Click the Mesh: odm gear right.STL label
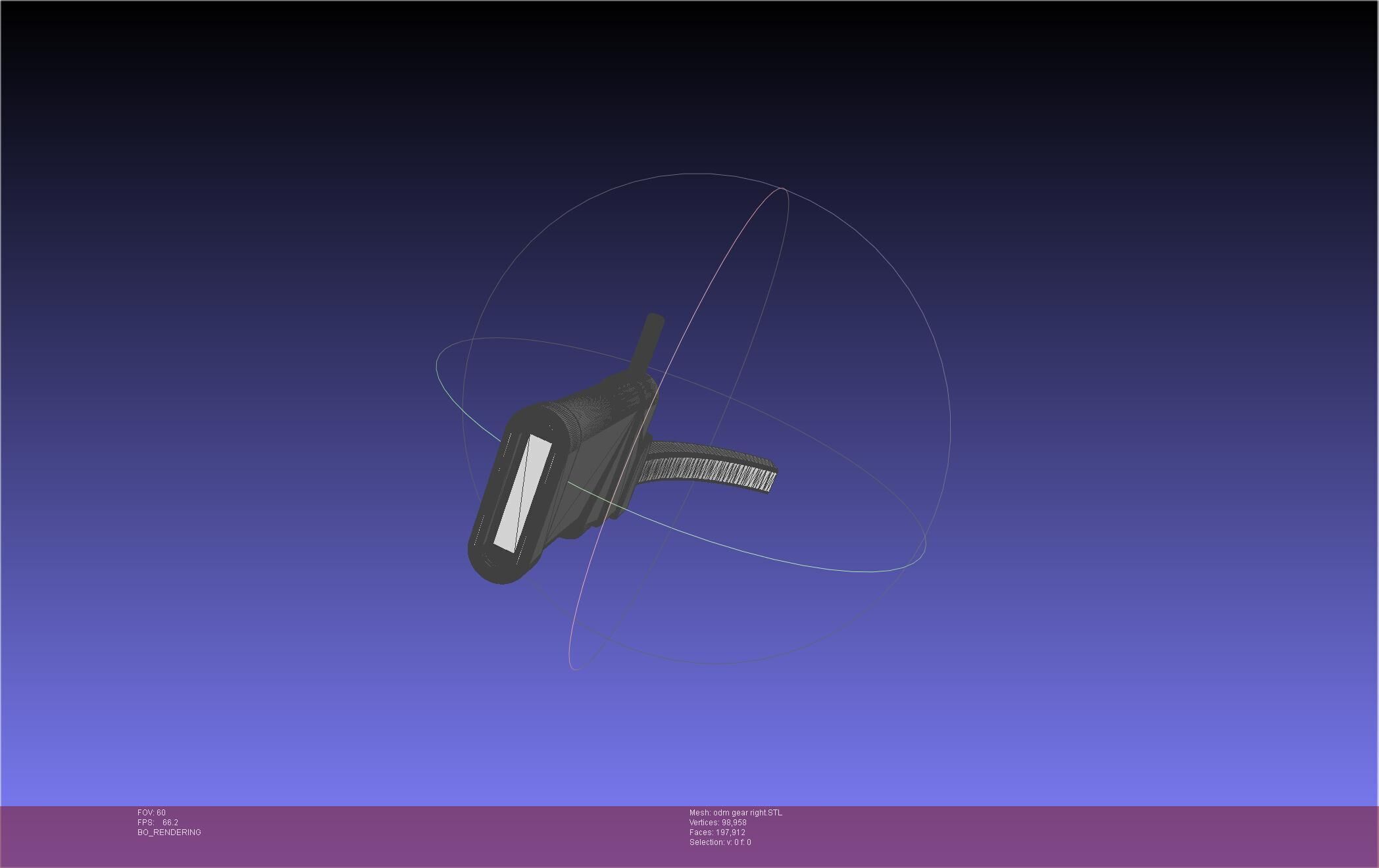1379x868 pixels. pyautogui.click(x=736, y=813)
